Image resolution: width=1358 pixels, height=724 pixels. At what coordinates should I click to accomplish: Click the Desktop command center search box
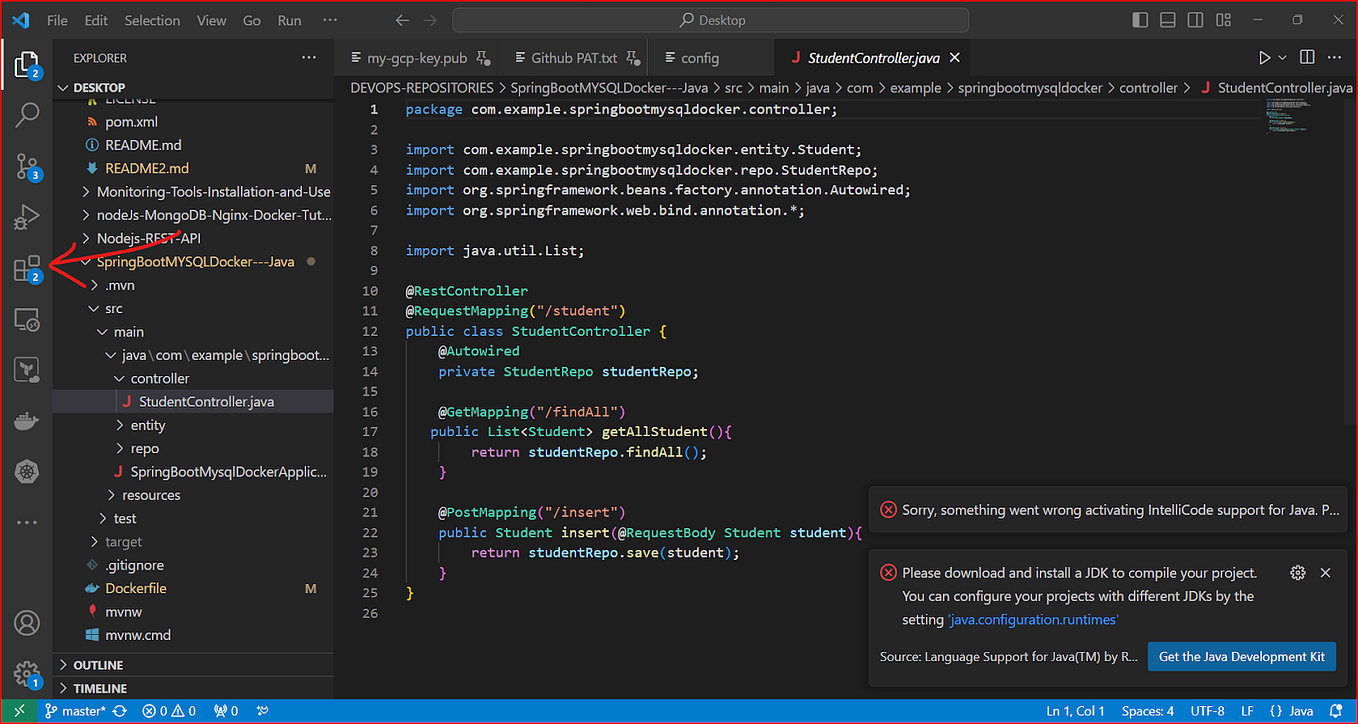pos(710,20)
